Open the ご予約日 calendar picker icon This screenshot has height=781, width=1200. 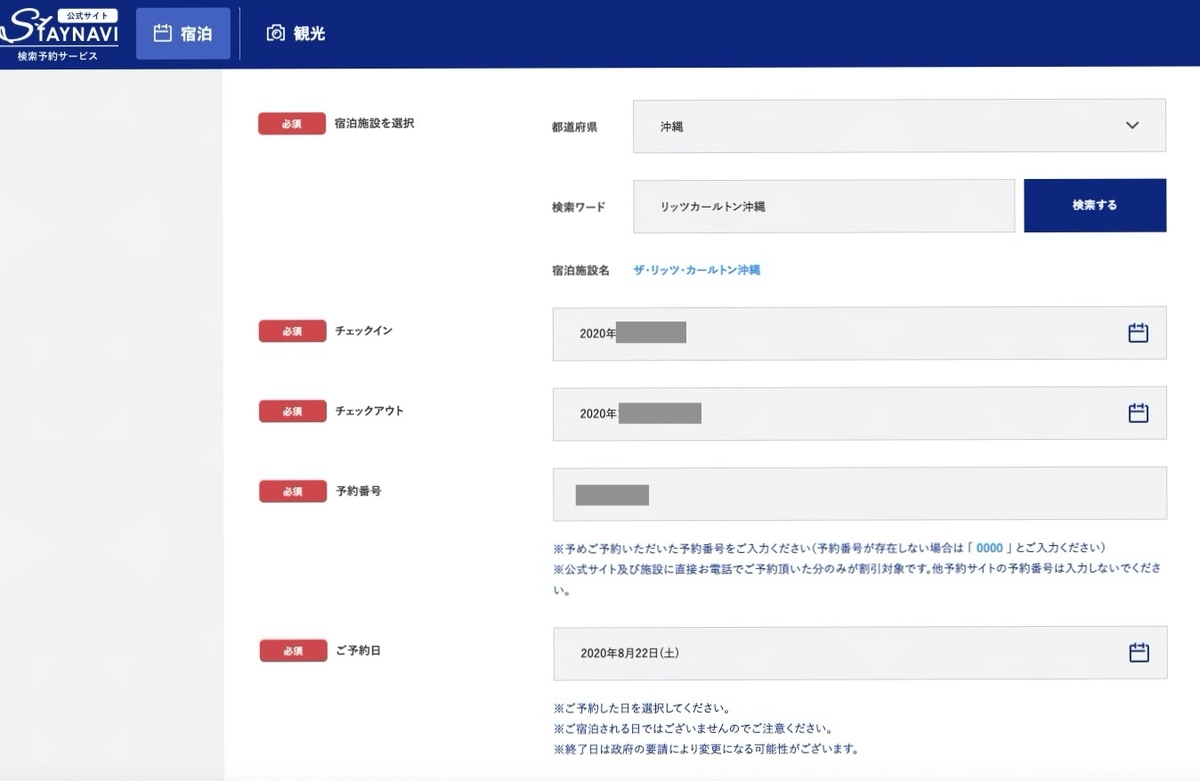[x=1138, y=653]
